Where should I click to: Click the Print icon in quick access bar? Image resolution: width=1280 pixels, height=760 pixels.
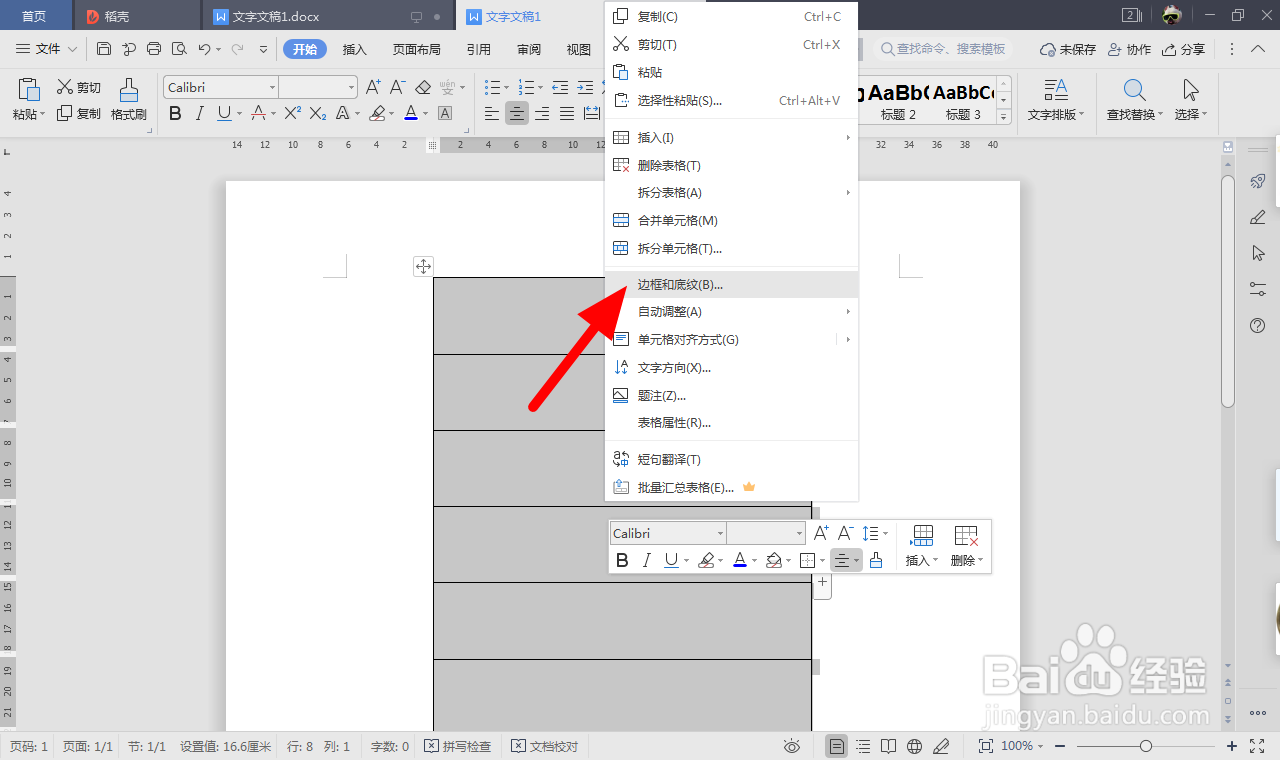(154, 49)
